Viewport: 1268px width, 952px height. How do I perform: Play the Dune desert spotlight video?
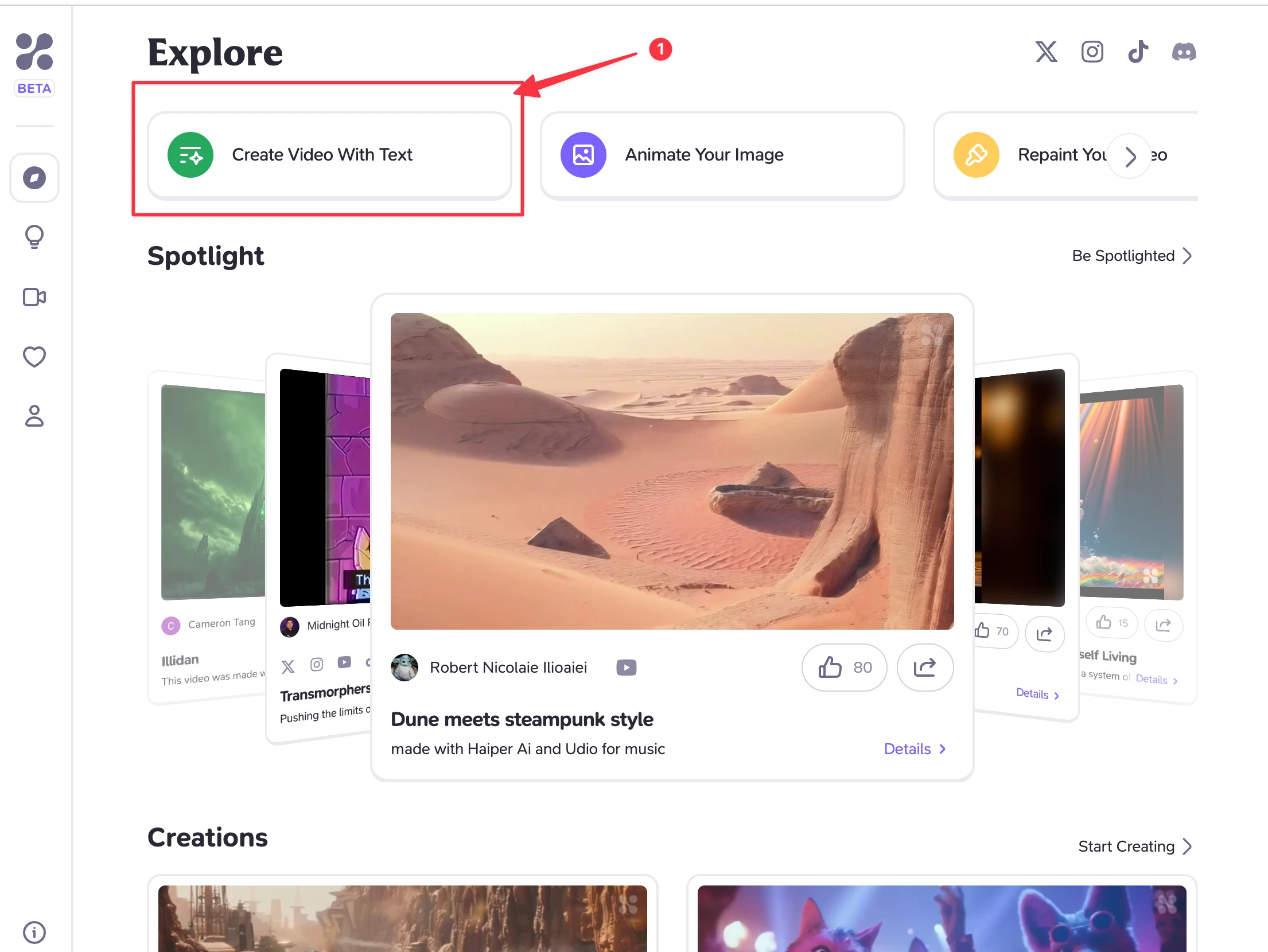point(672,471)
